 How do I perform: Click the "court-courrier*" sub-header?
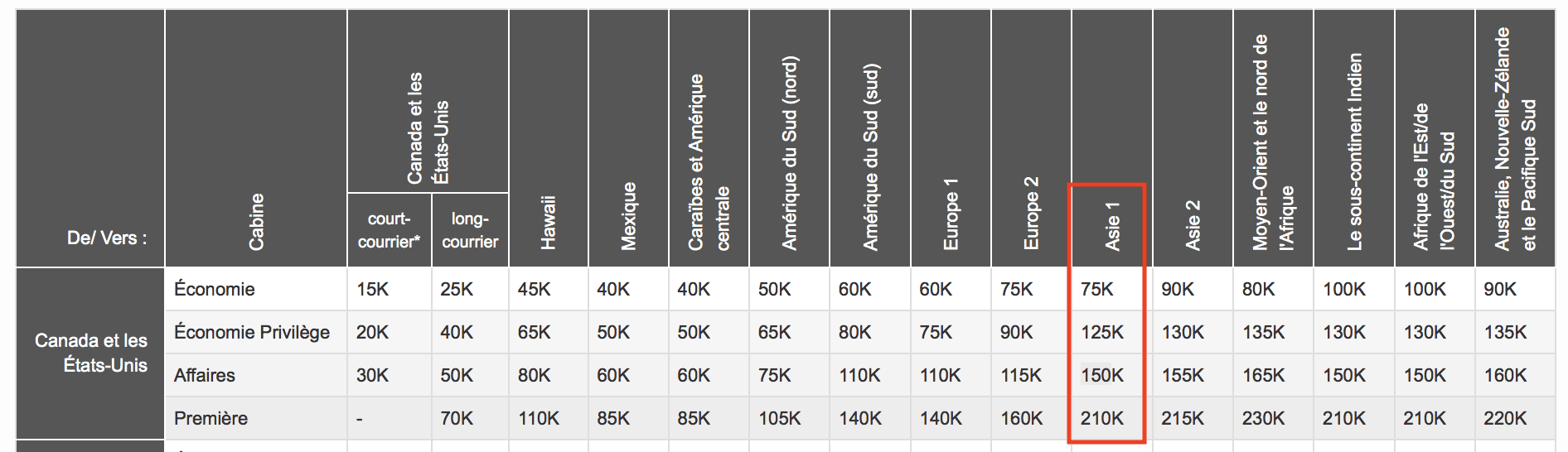[x=389, y=230]
